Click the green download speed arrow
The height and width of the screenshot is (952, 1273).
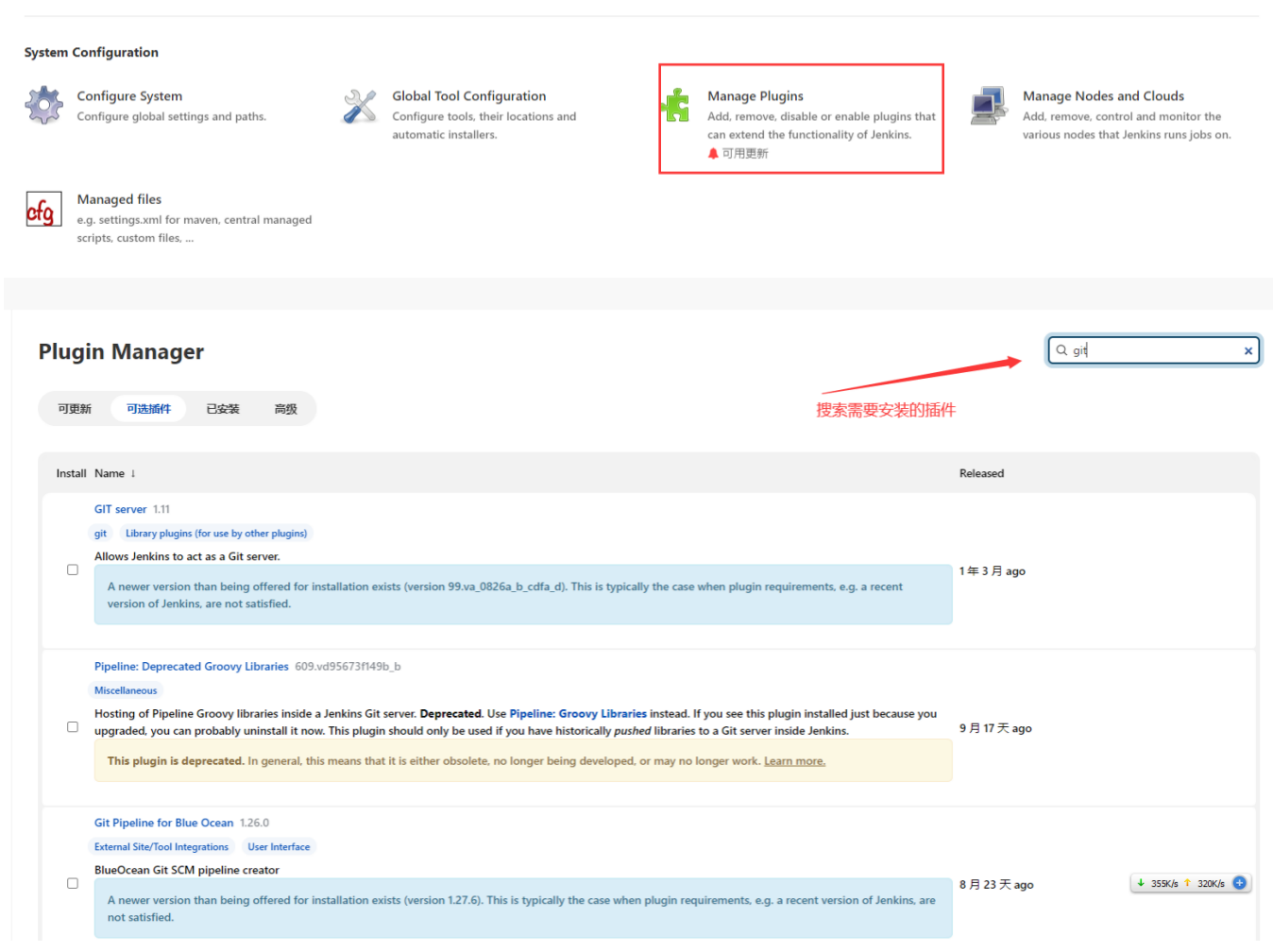[1141, 883]
